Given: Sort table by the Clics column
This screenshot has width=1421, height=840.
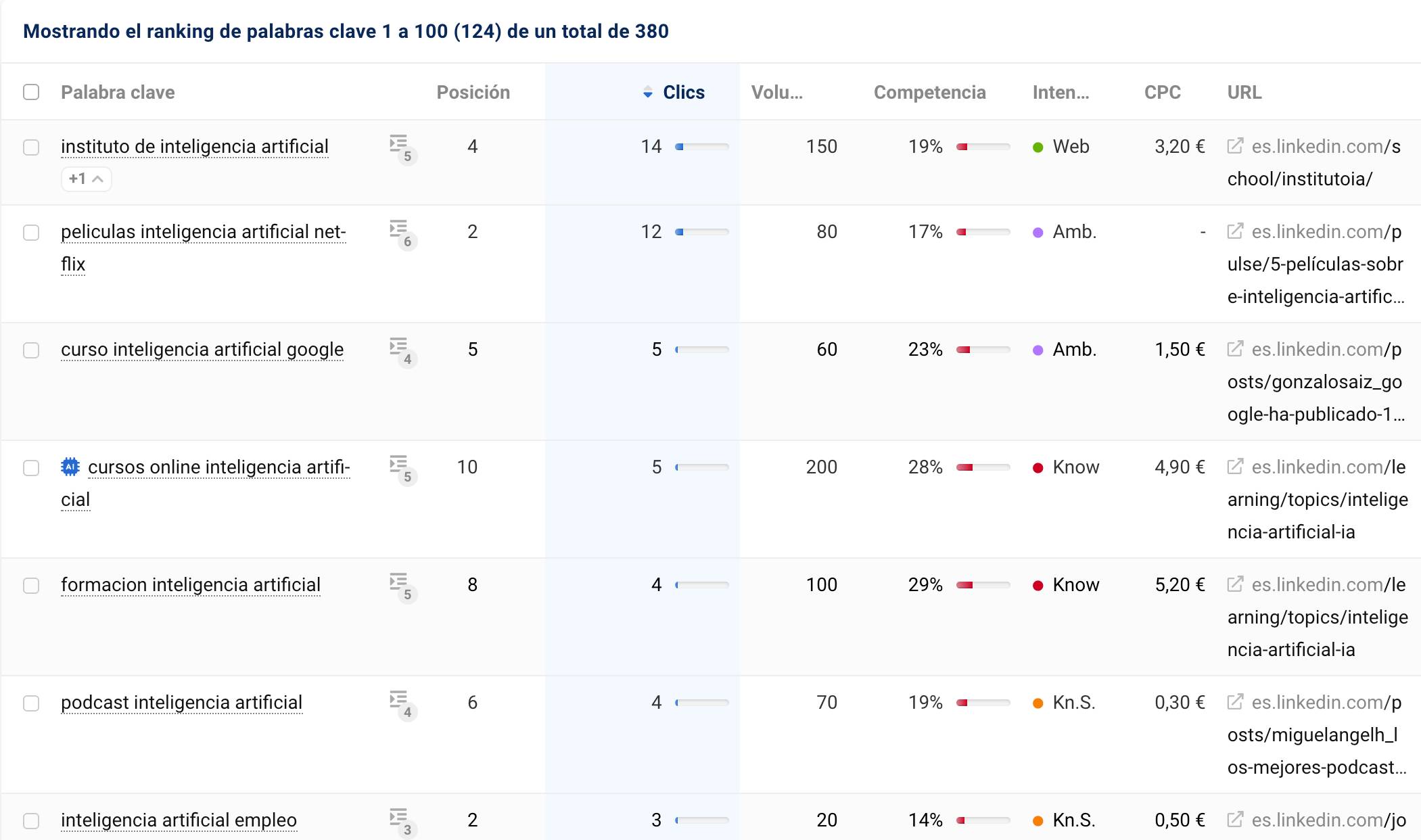Looking at the screenshot, I should click(x=682, y=92).
